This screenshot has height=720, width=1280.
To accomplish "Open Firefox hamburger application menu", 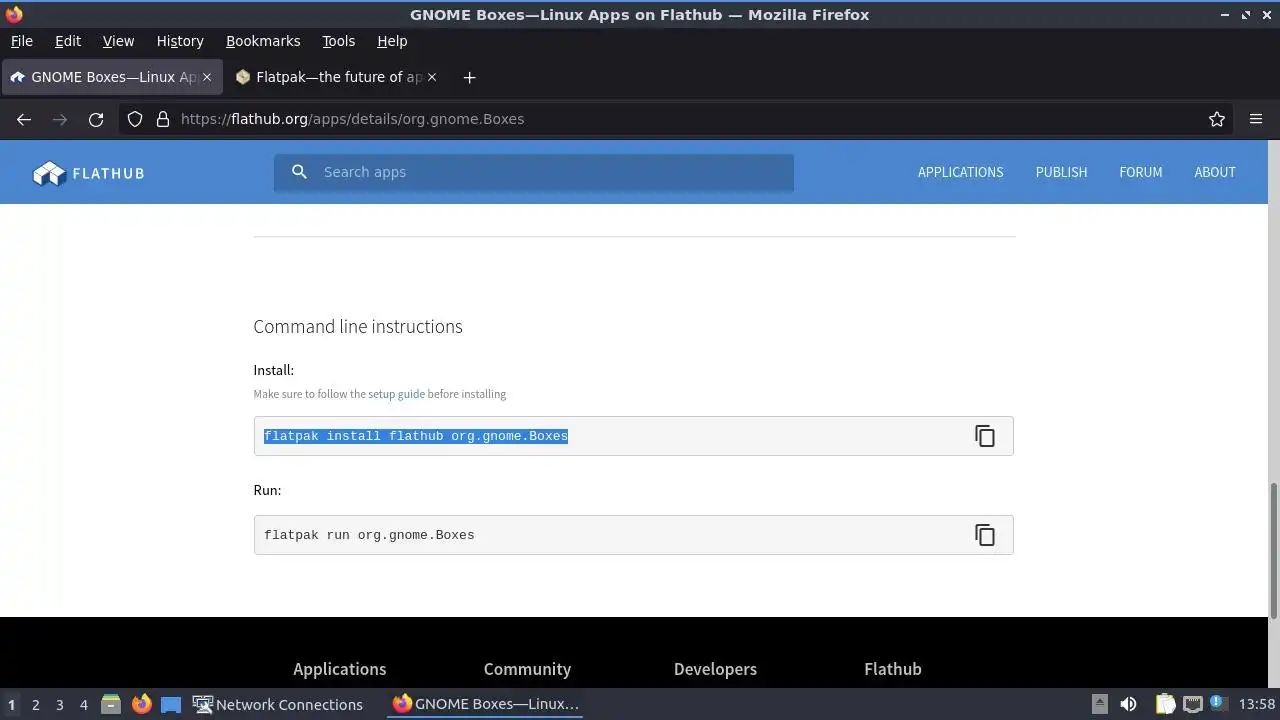I will click(1256, 119).
